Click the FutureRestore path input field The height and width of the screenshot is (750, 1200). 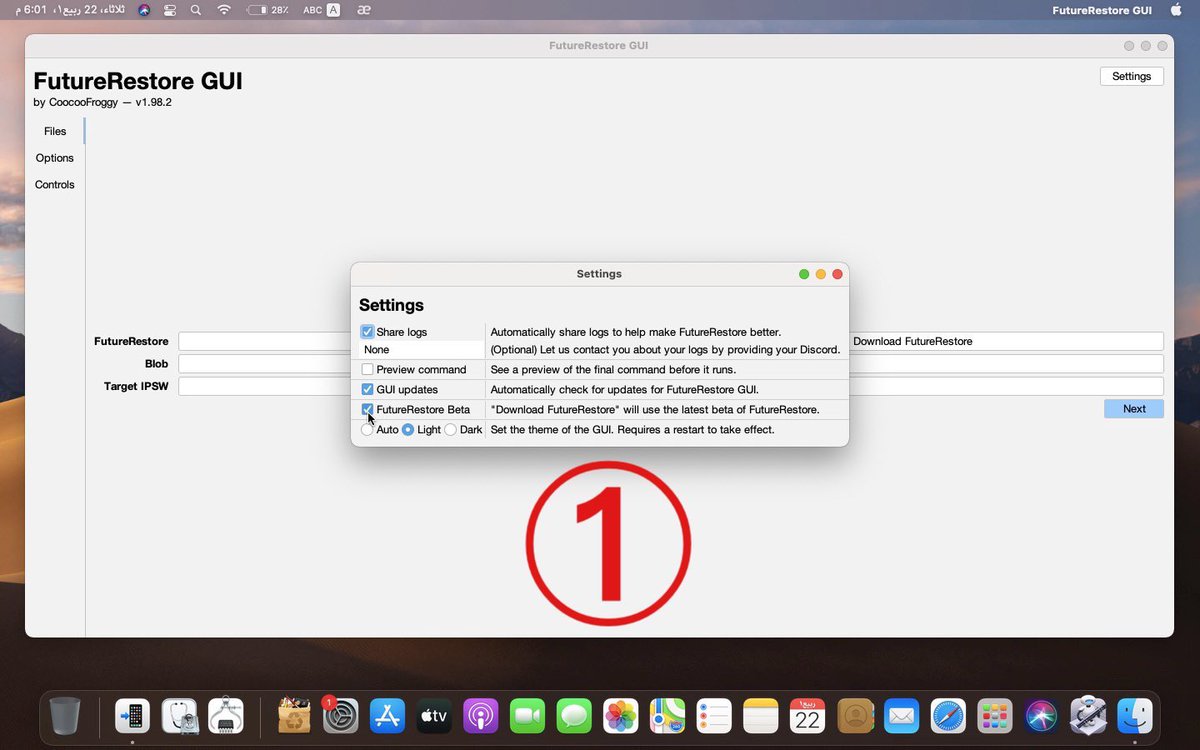[264, 341]
